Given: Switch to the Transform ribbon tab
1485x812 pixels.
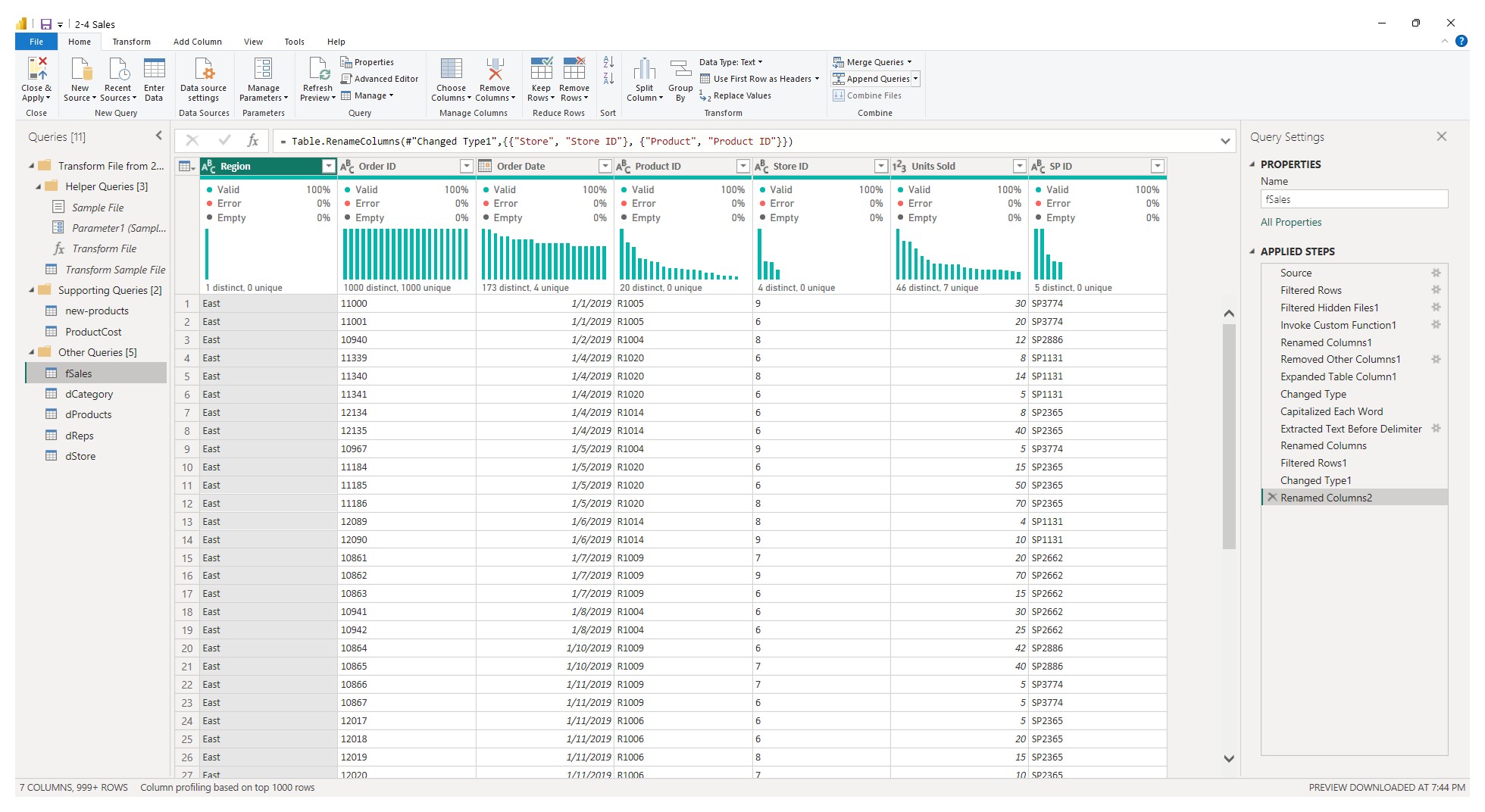Looking at the screenshot, I should [131, 42].
